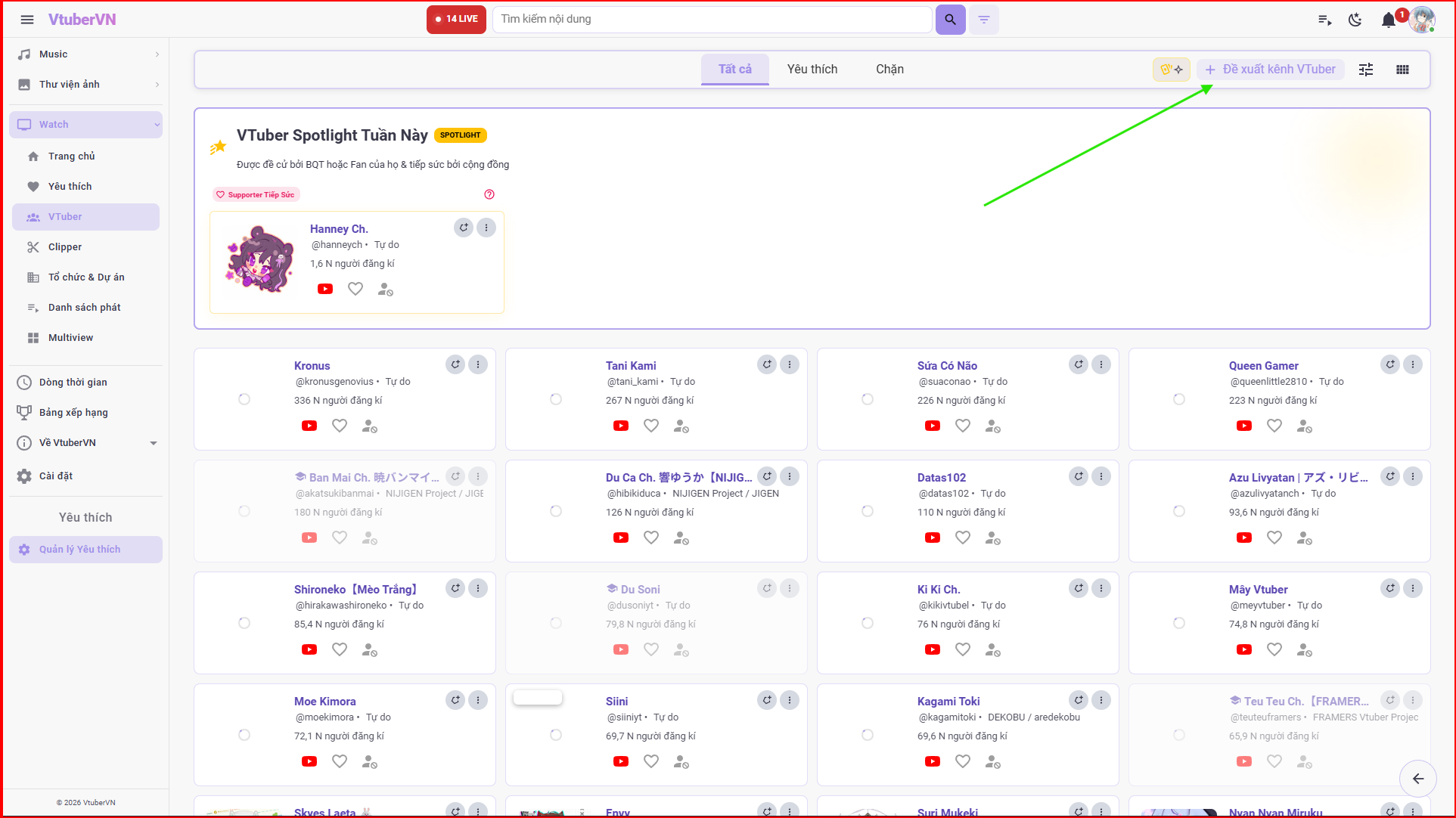Open Multiview in sidebar
The image size is (1456, 818).
pos(86,338)
